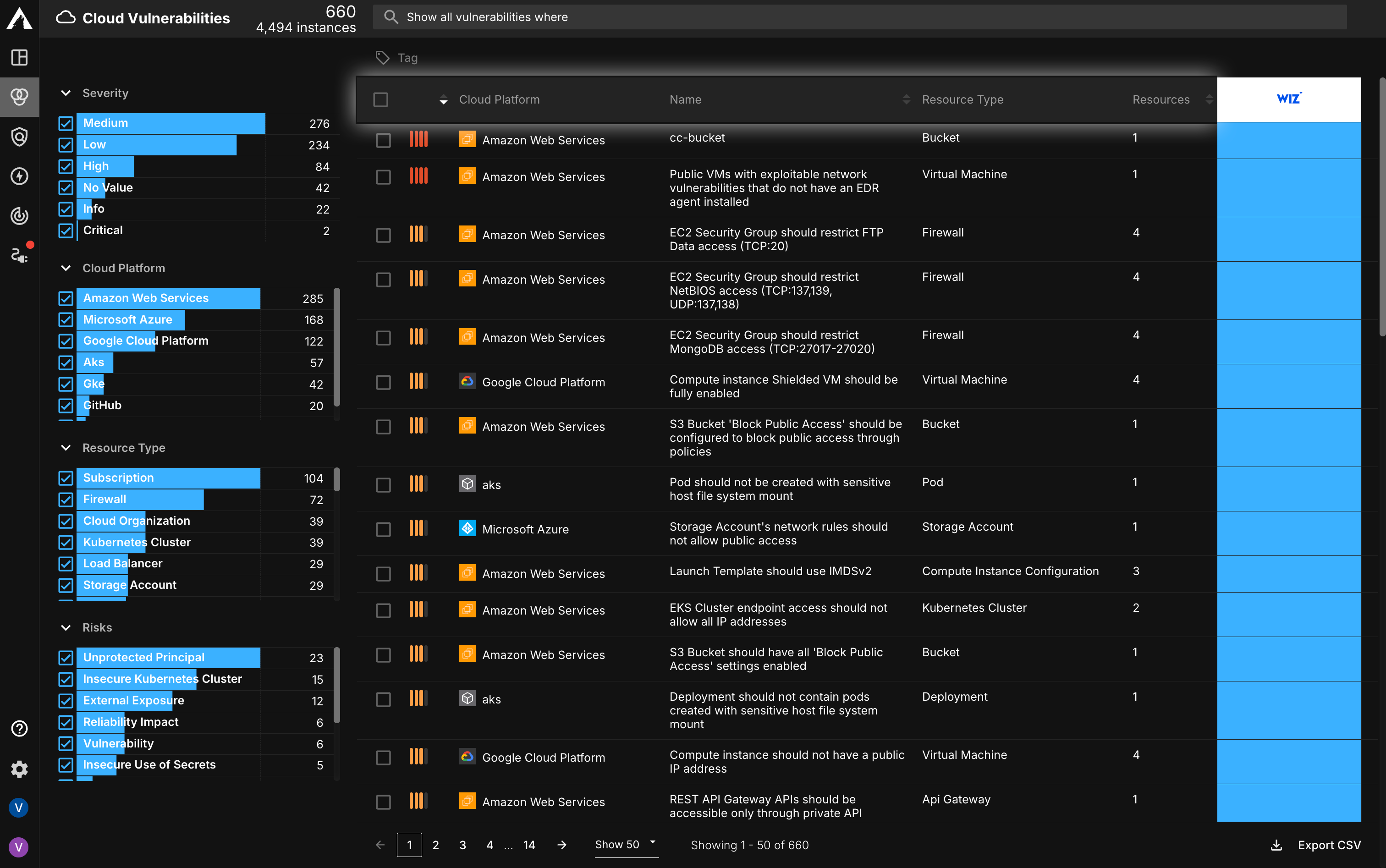The height and width of the screenshot is (868, 1386).
Task: Click the Cloud Platform column header
Action: [x=499, y=99]
